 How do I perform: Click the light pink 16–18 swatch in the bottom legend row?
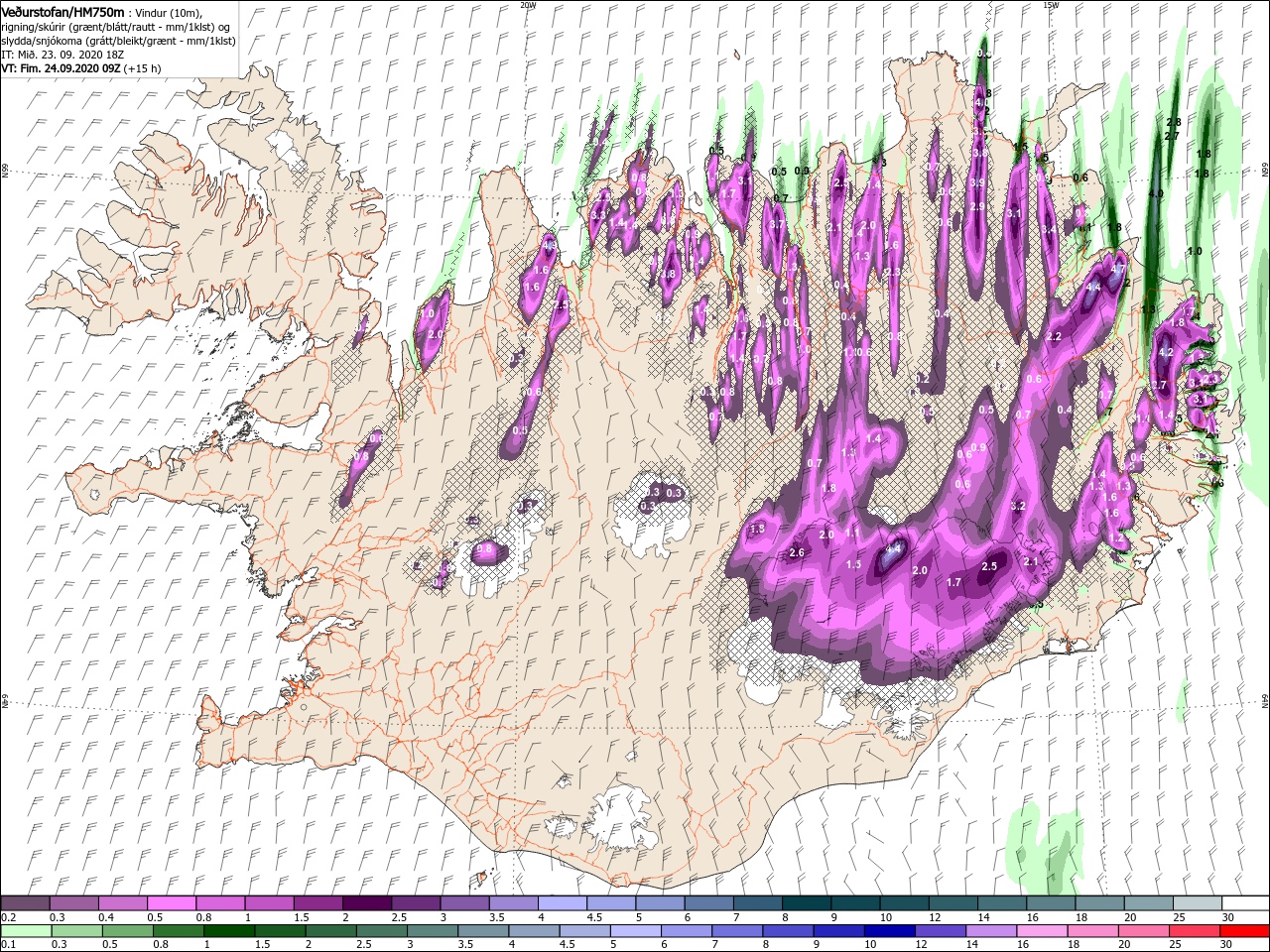[1042, 931]
